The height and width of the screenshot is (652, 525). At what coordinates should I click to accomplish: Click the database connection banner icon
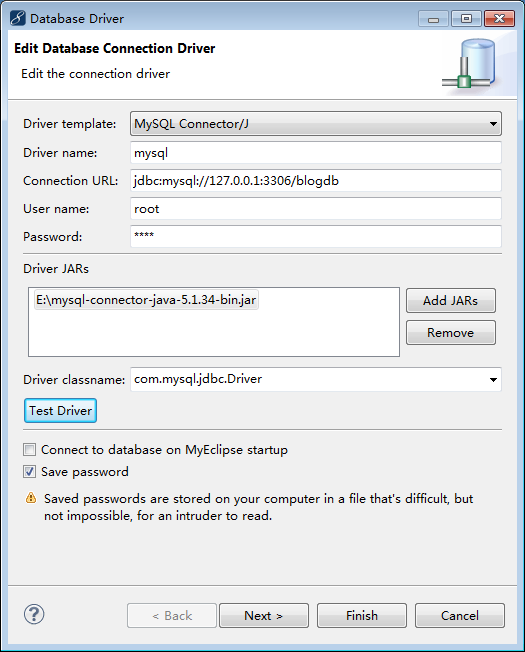tap(470, 63)
